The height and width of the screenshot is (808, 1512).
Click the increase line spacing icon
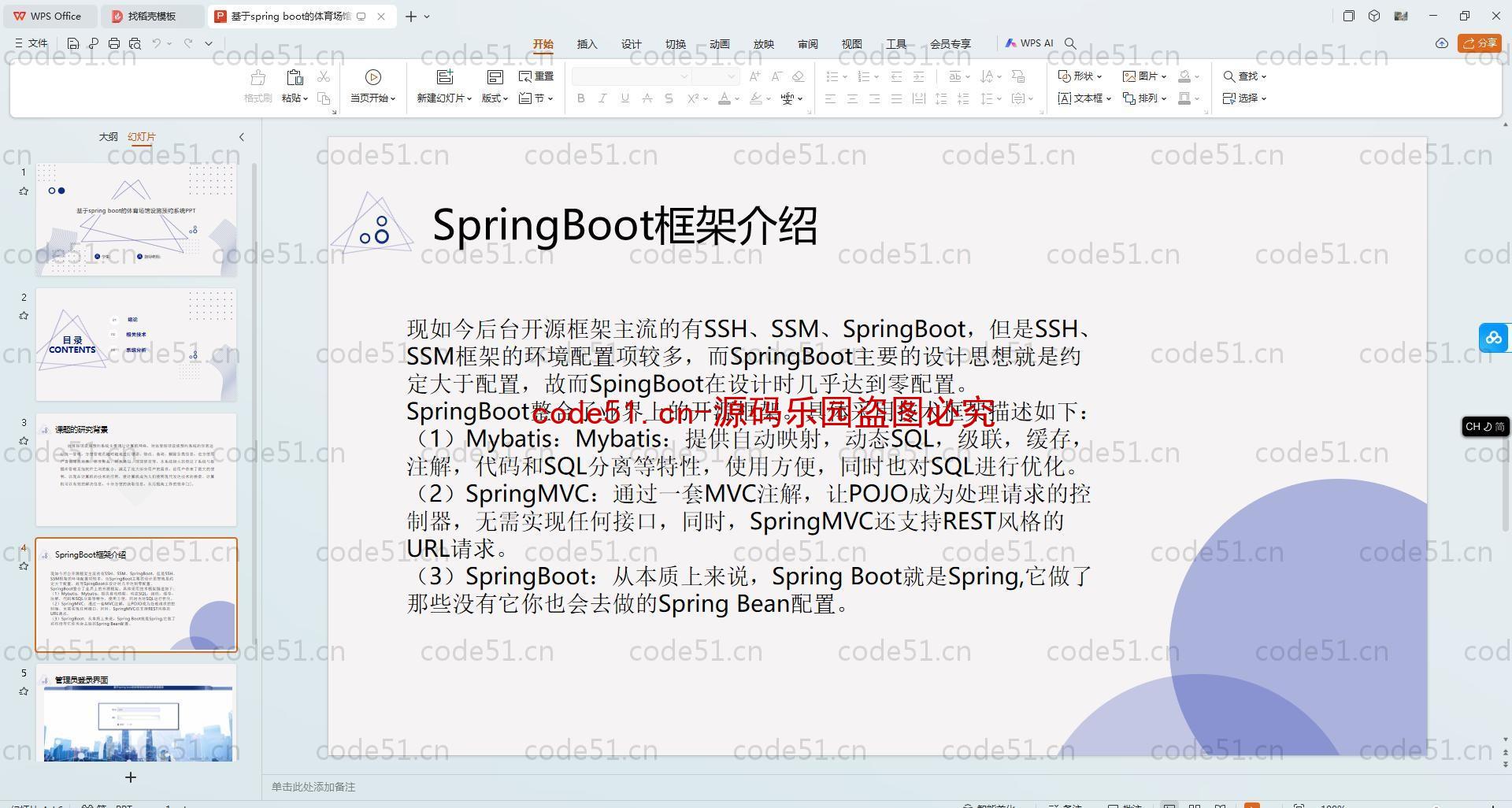tap(941, 98)
